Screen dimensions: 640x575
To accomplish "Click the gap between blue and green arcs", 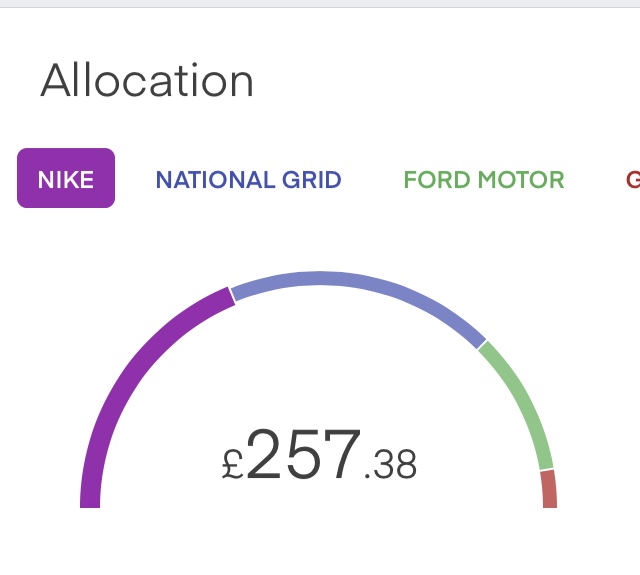I will click(x=482, y=345).
